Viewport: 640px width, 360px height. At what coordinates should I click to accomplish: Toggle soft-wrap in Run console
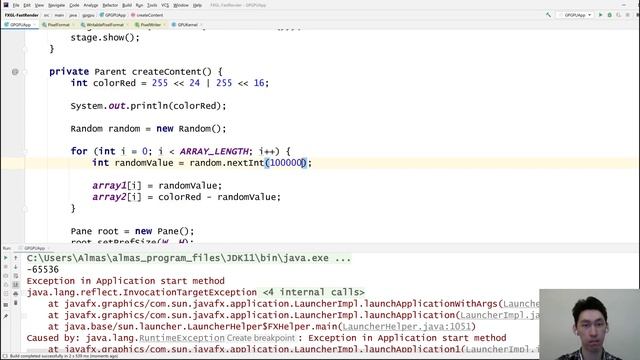(16, 276)
